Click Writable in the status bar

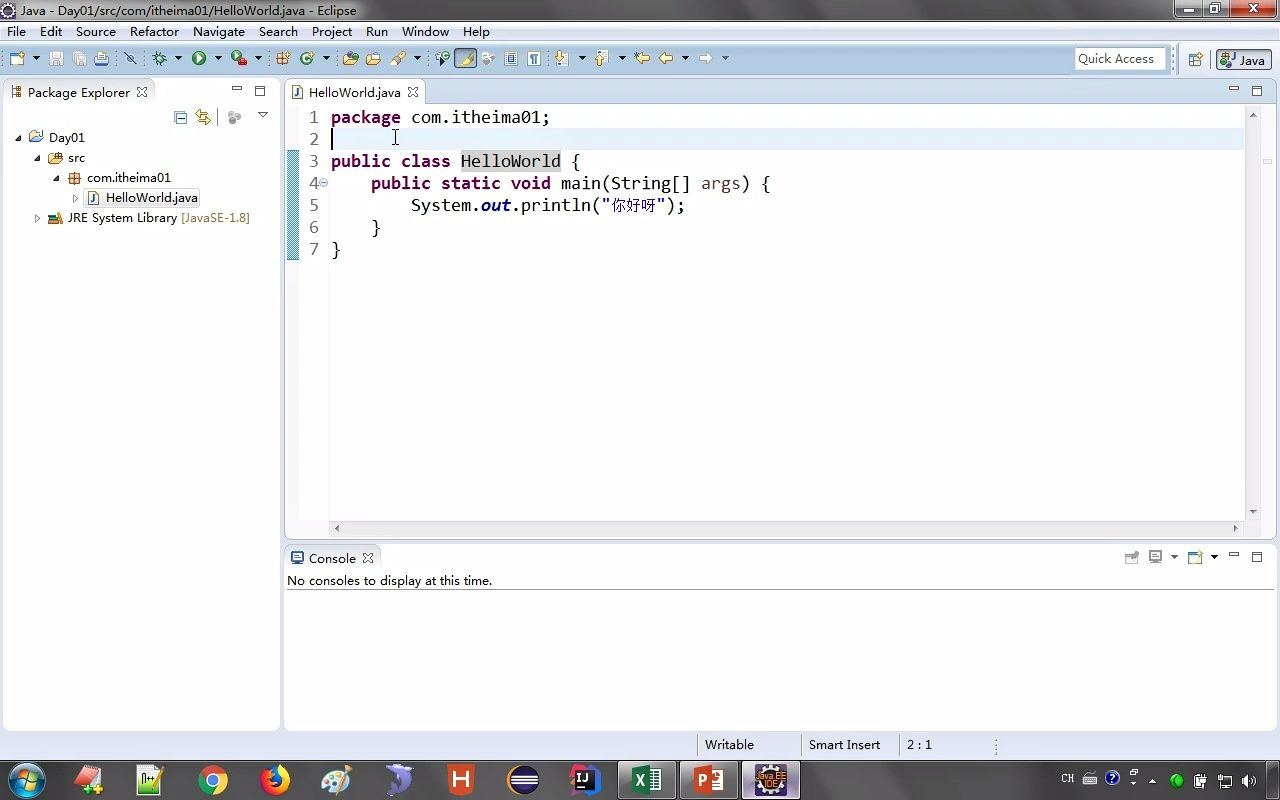click(729, 745)
